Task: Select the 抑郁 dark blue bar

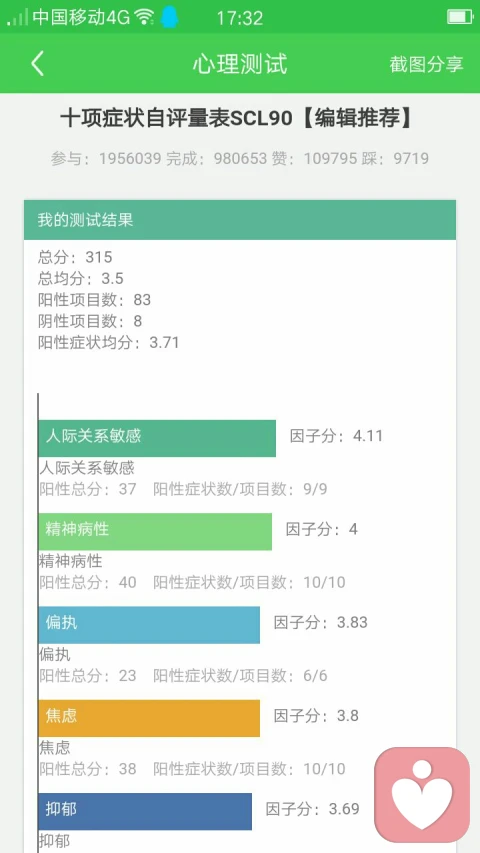Action: pyautogui.click(x=145, y=811)
